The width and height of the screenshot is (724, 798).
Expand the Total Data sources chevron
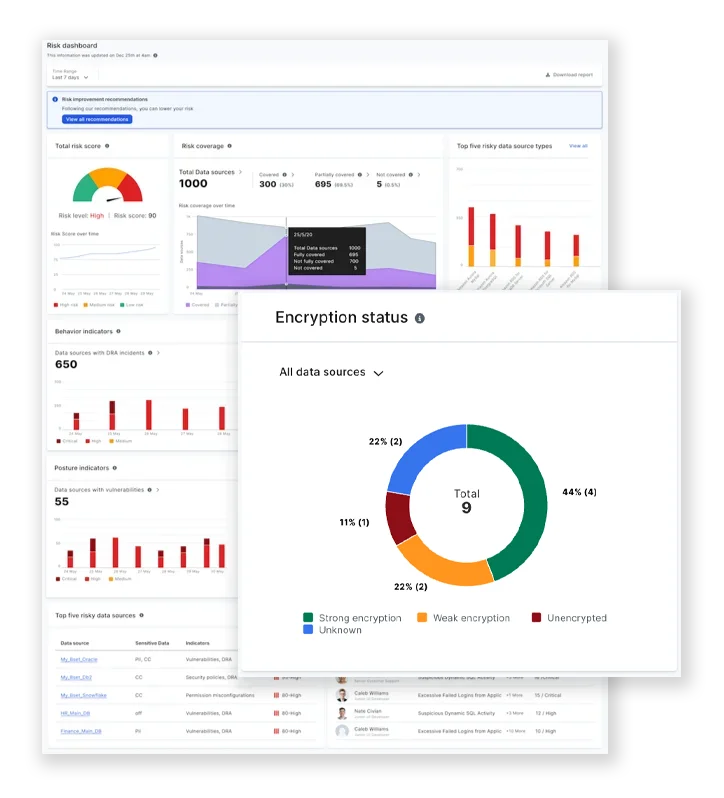[240, 173]
